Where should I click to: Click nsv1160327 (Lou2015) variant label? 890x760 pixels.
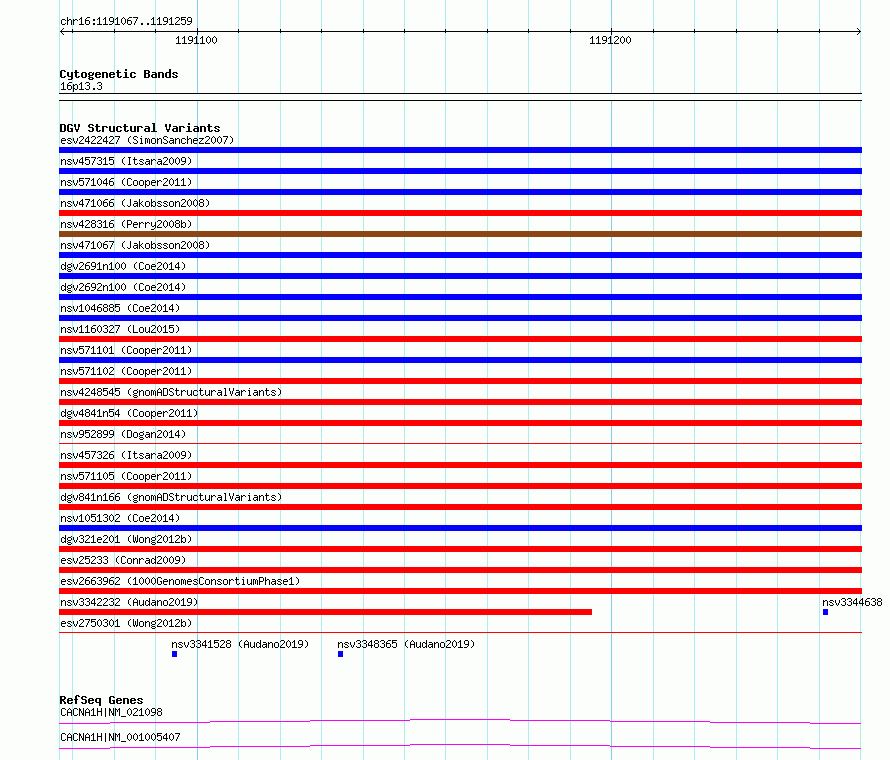point(120,329)
